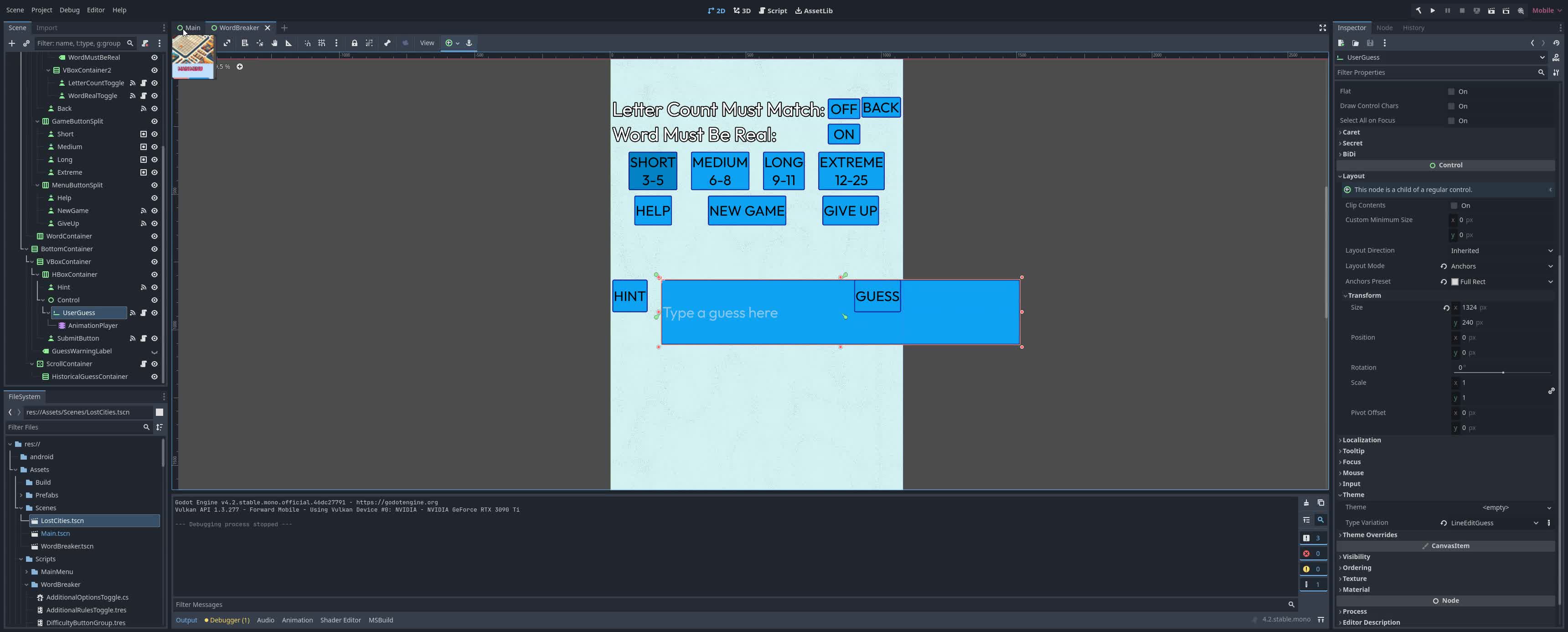Collapse the Transform section in the Inspector

[1363, 295]
